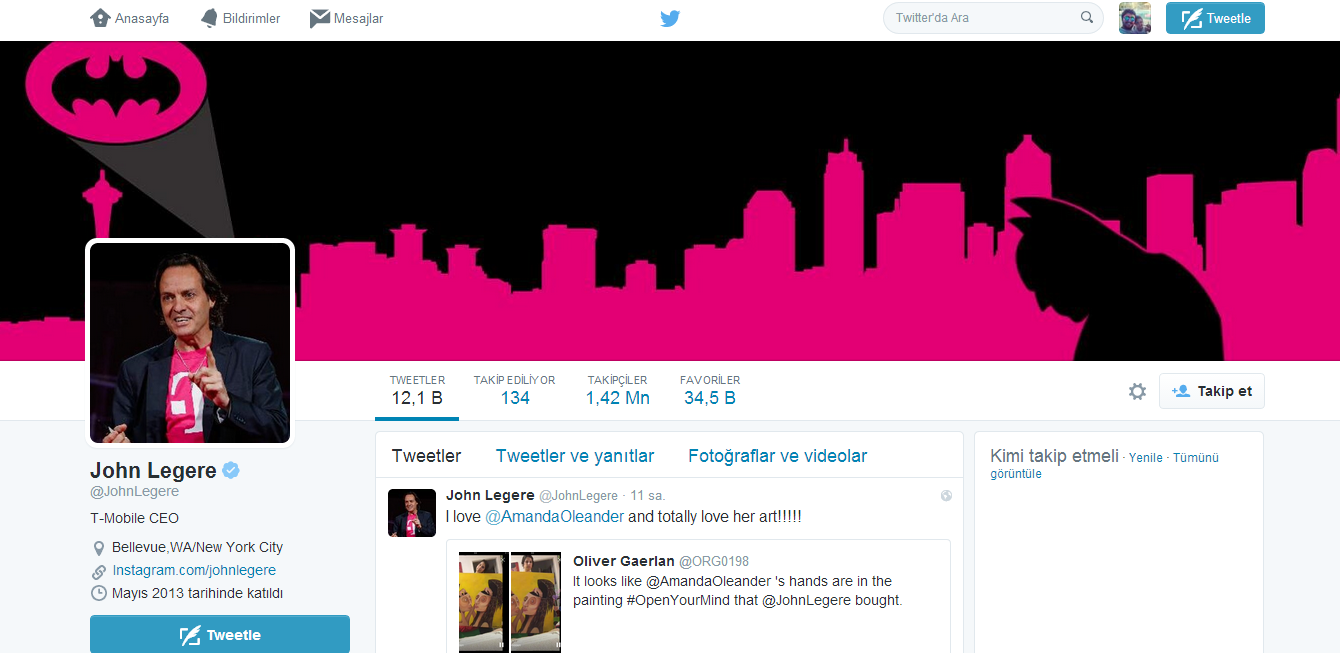Go to Anasayfa home icon
1340x653 pixels.
(100, 18)
